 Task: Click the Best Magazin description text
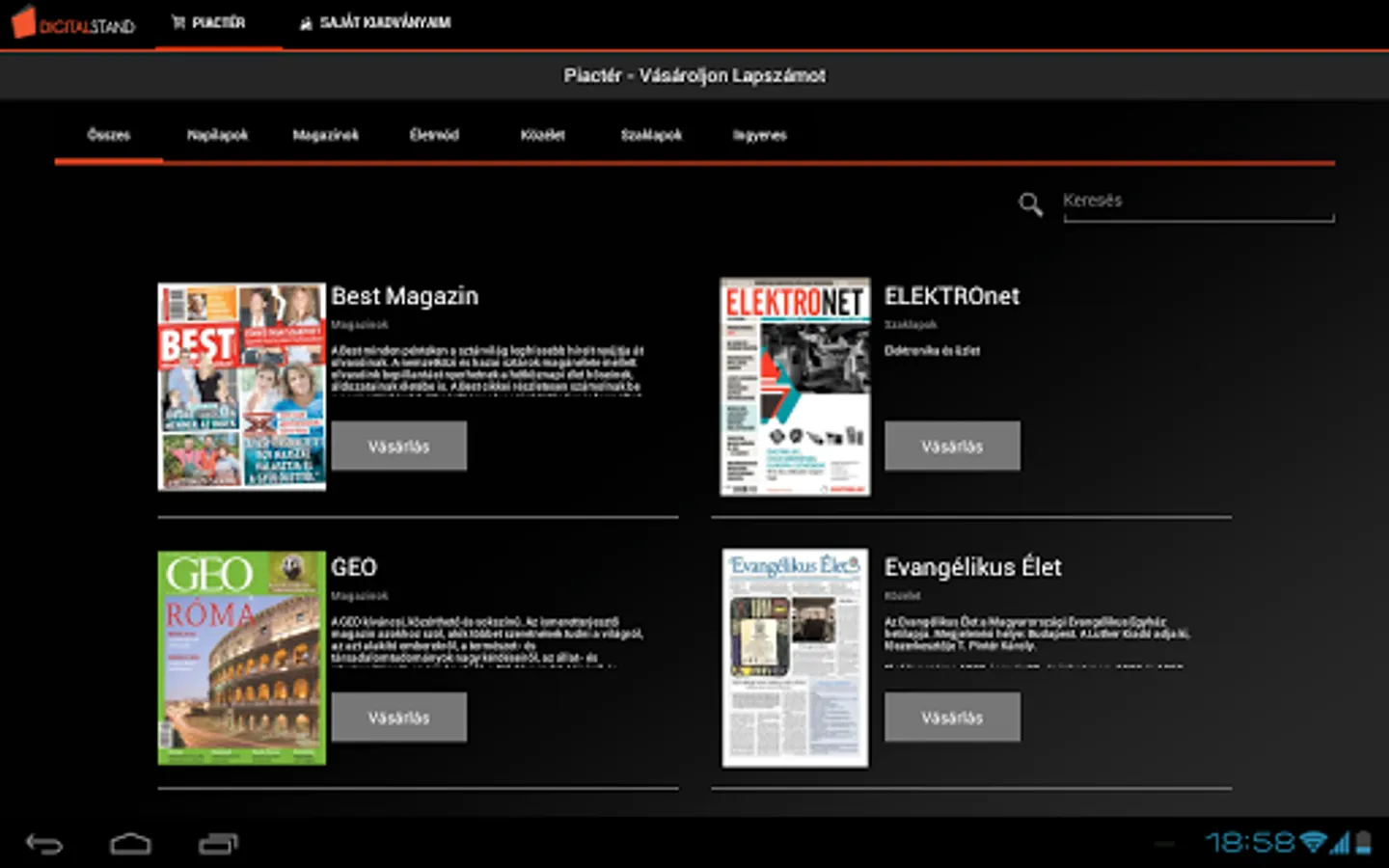click(x=487, y=368)
